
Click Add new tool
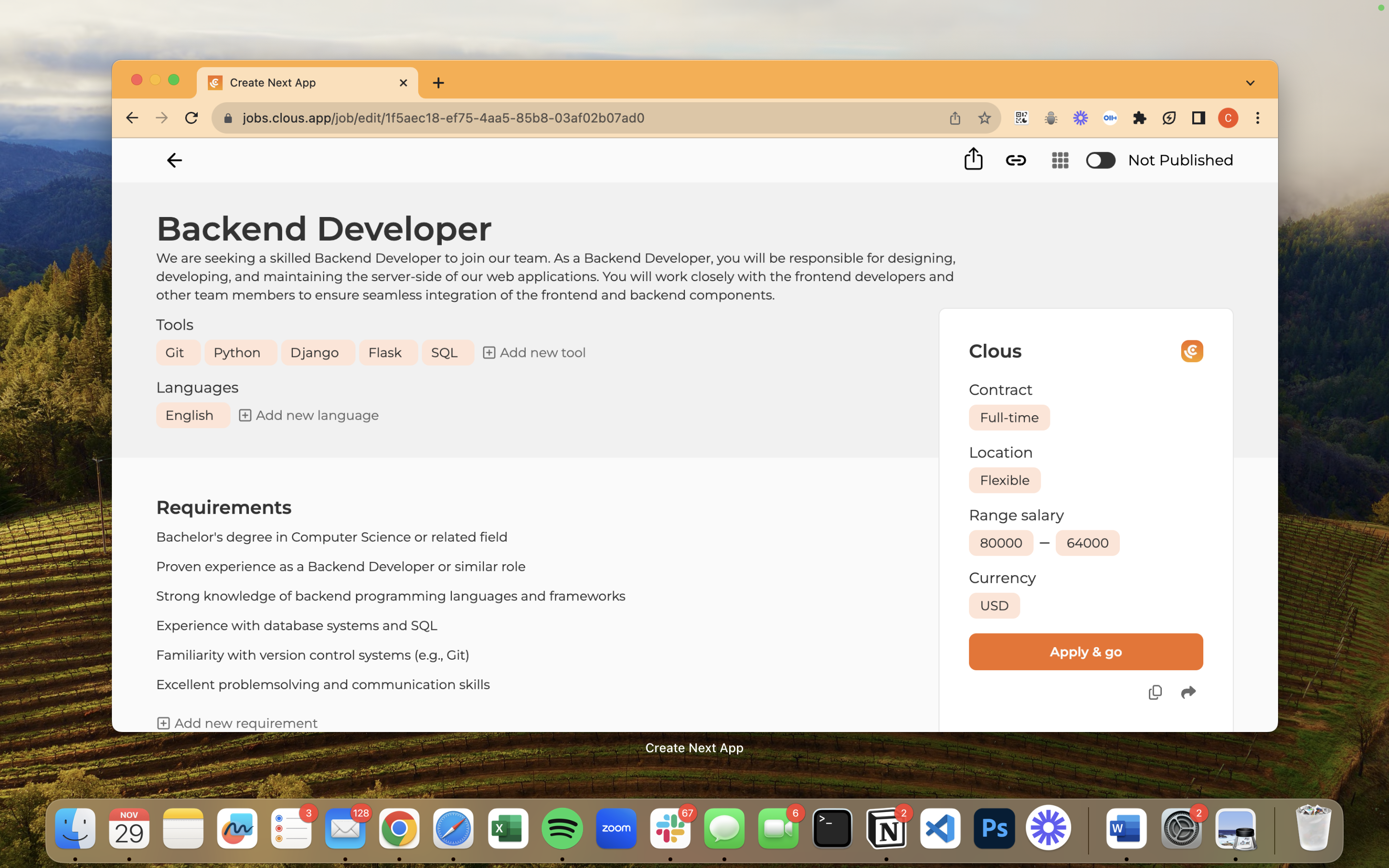(534, 353)
